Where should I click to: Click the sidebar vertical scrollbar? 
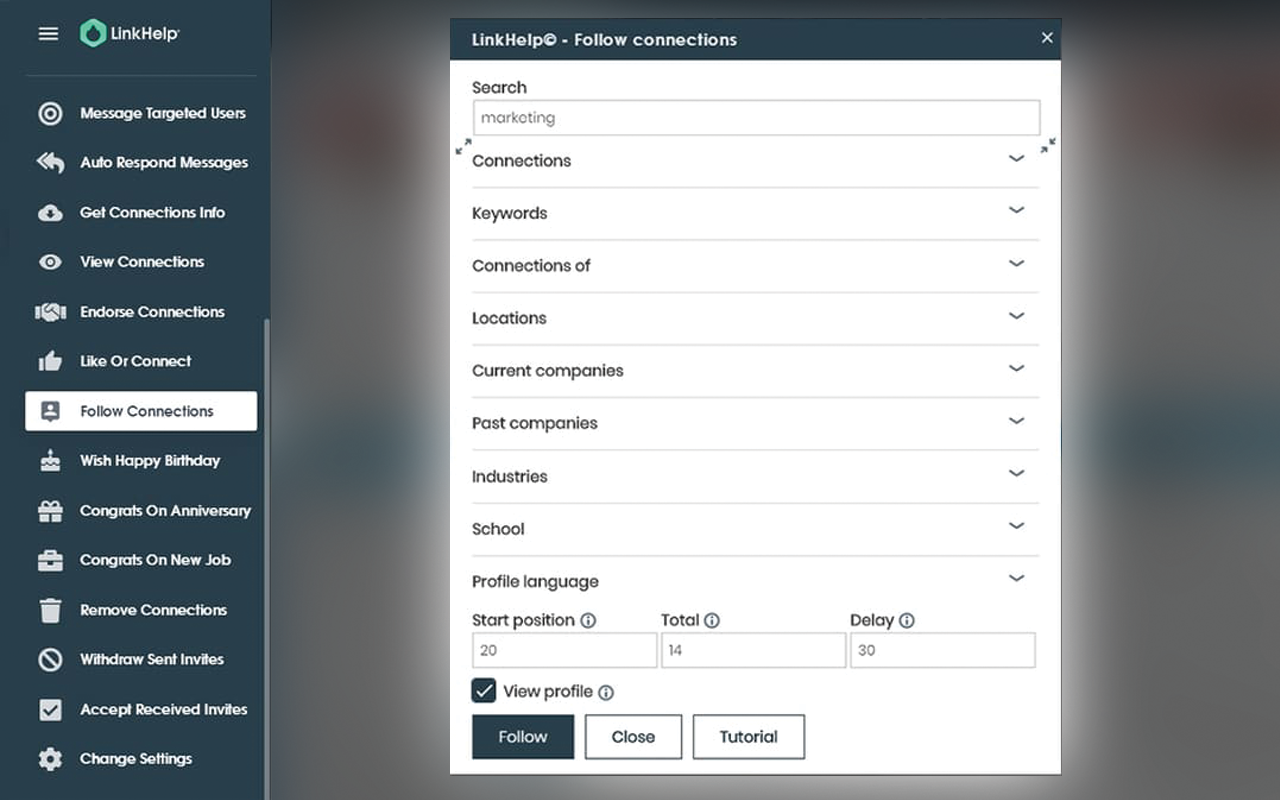coord(266,558)
